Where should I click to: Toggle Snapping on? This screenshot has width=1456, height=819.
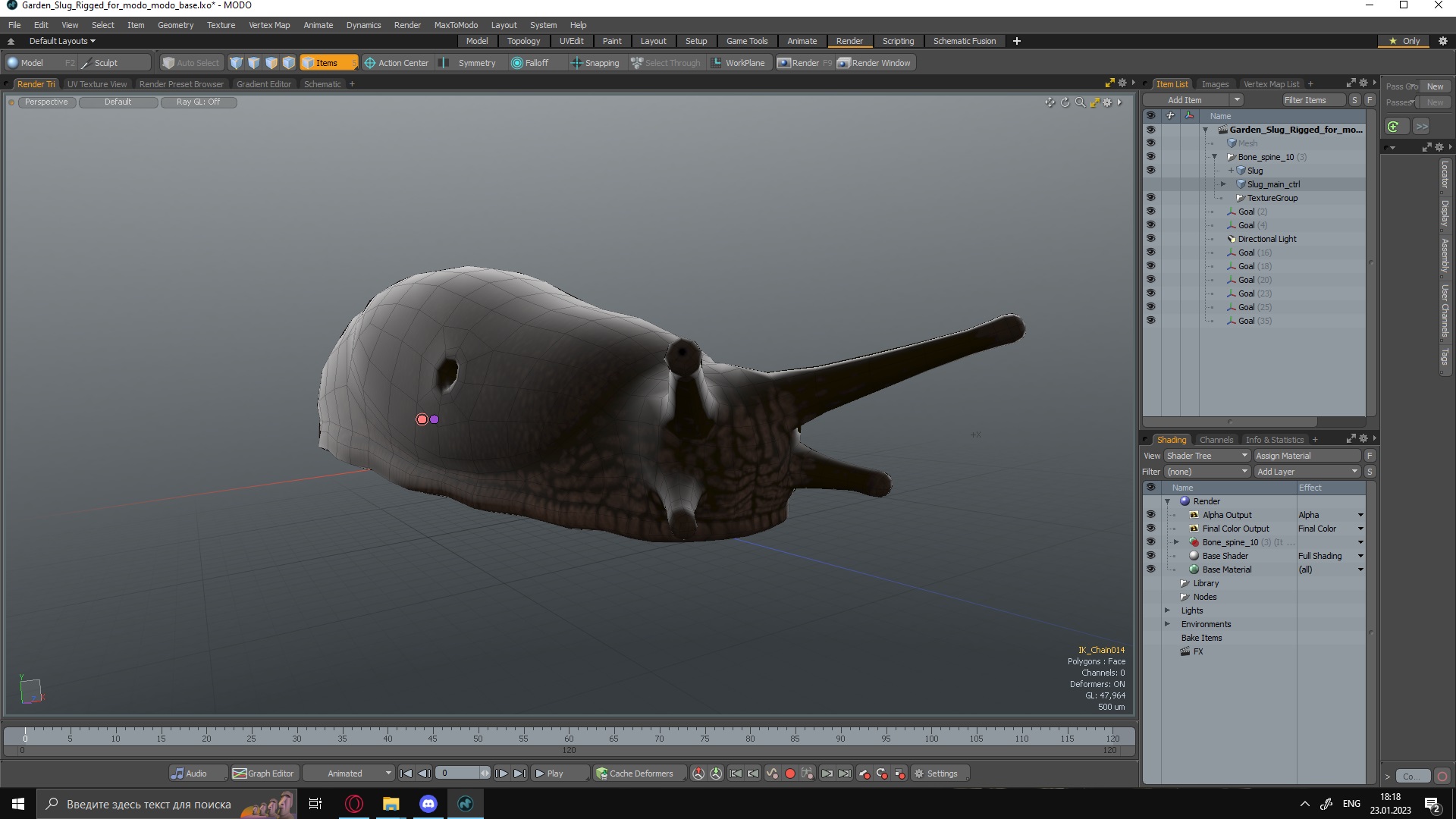pos(595,63)
